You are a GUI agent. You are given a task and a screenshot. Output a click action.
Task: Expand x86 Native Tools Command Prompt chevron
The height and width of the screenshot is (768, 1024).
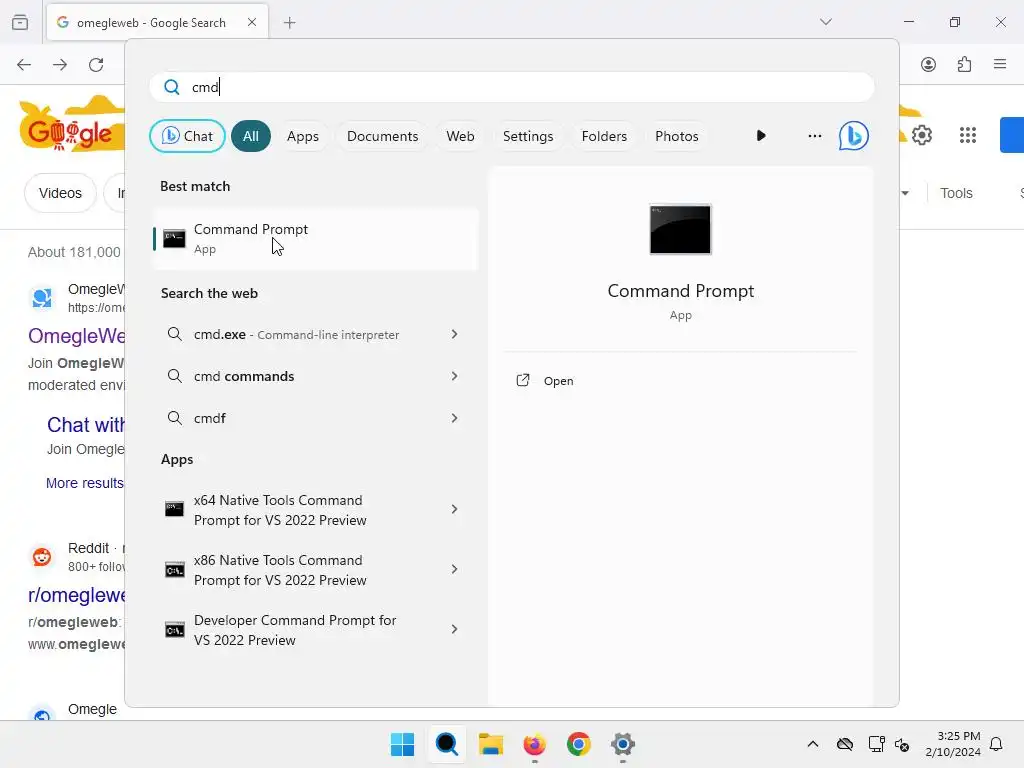click(455, 569)
